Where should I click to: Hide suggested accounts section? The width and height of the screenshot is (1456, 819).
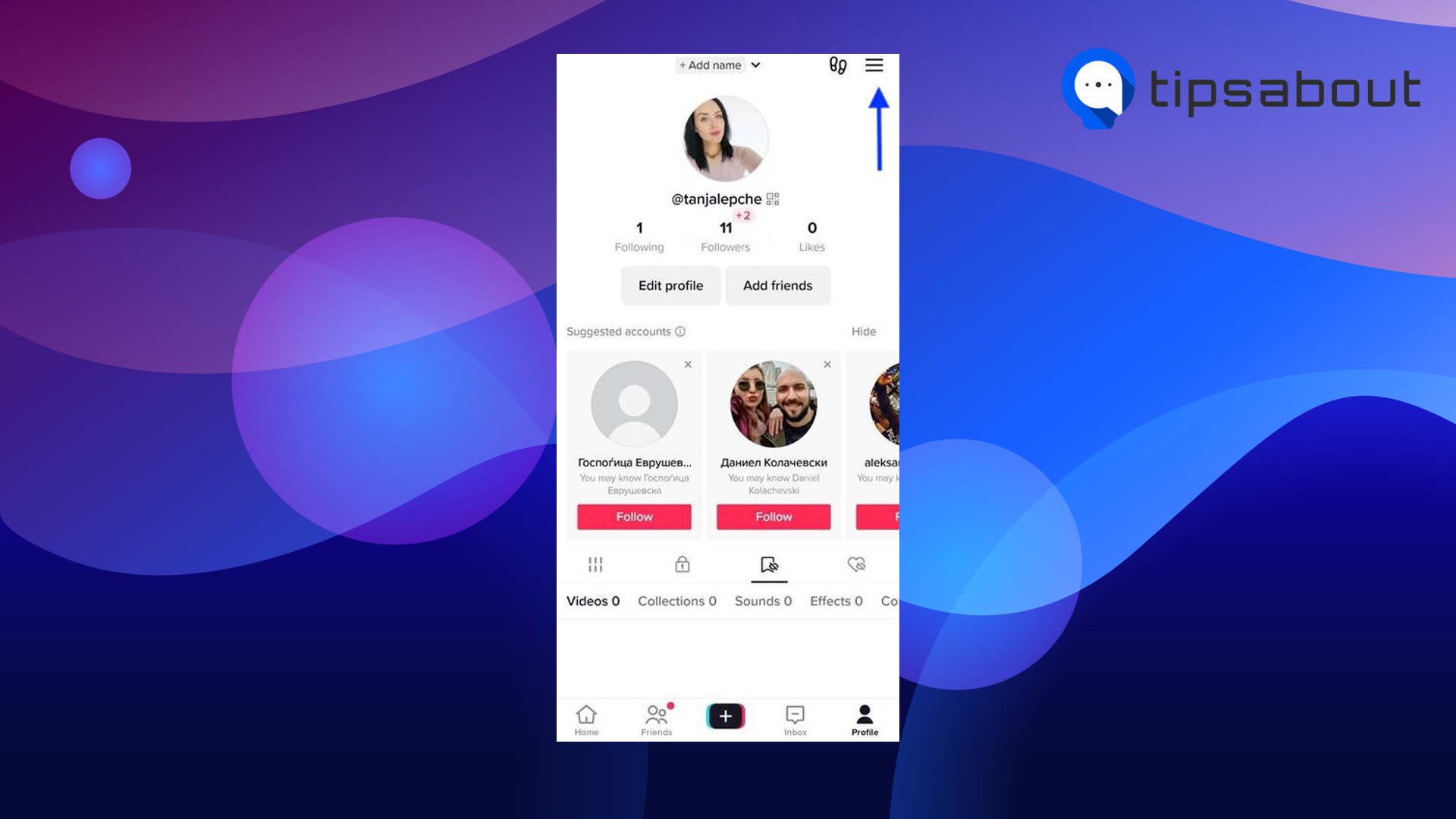(x=863, y=331)
